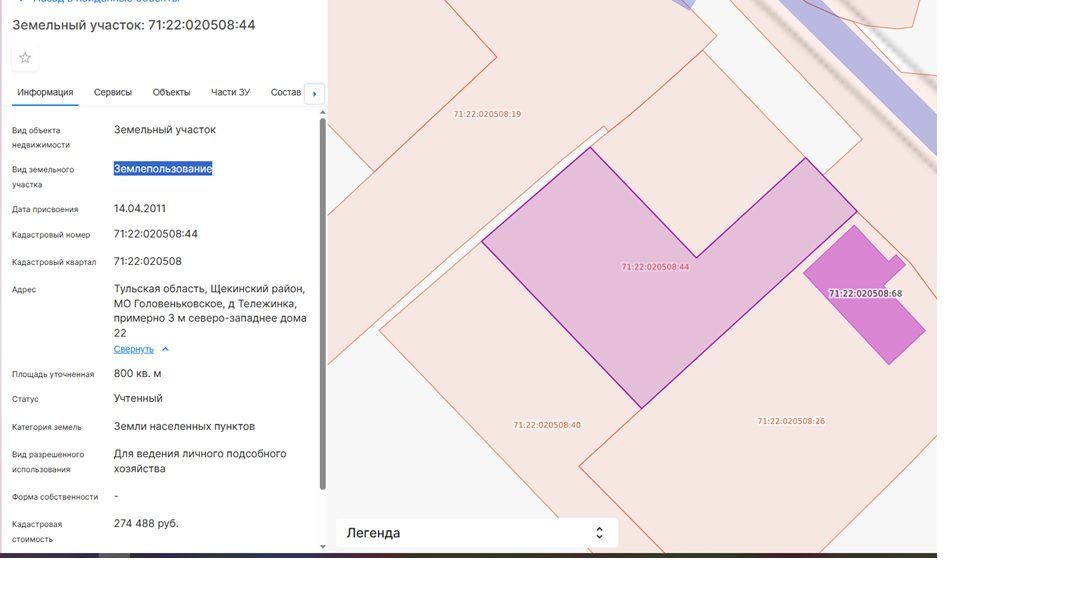Click the parcel title heading 71:22:020508:44

pos(134,25)
